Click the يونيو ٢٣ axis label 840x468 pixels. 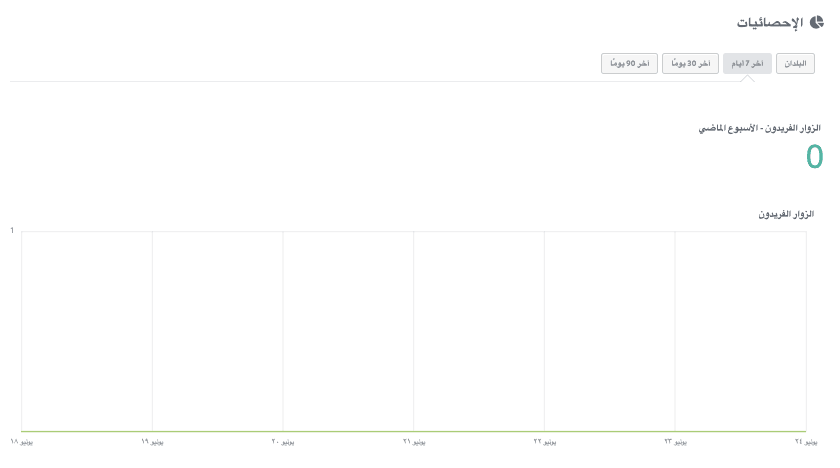click(x=676, y=442)
